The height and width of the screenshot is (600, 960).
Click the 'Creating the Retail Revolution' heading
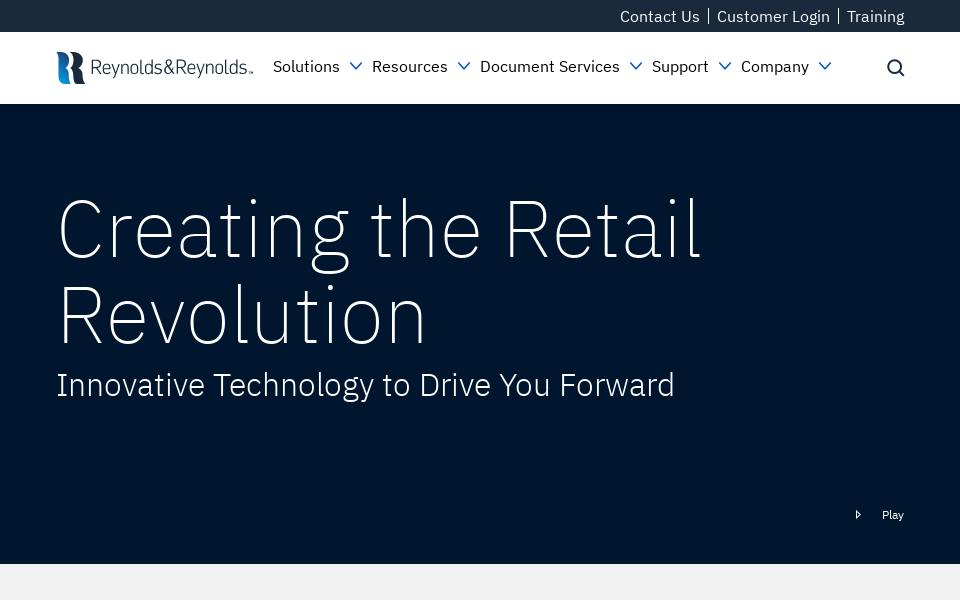379,270
